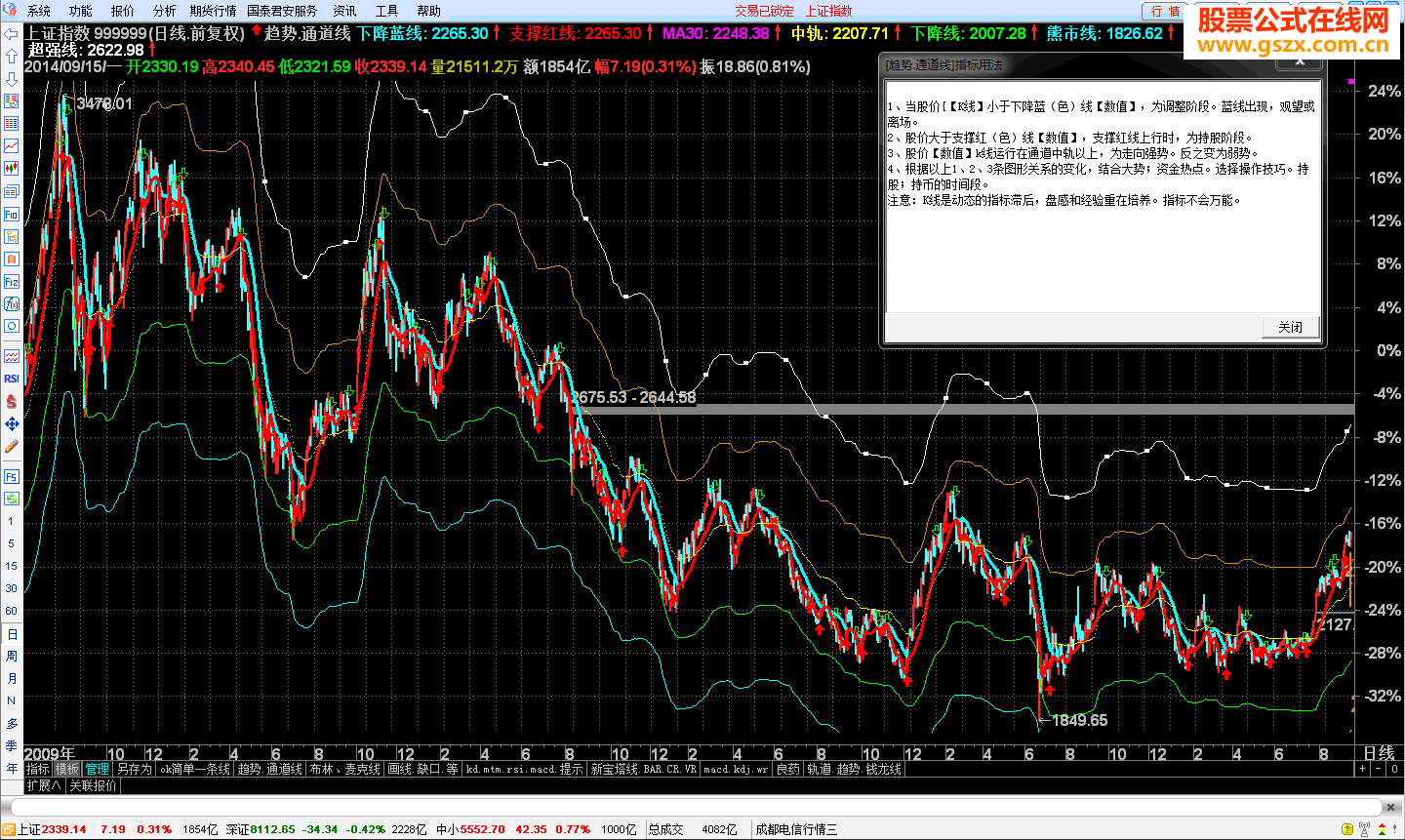
Task: Click the minus zoom-out button at bottom right
Action: tap(1379, 769)
